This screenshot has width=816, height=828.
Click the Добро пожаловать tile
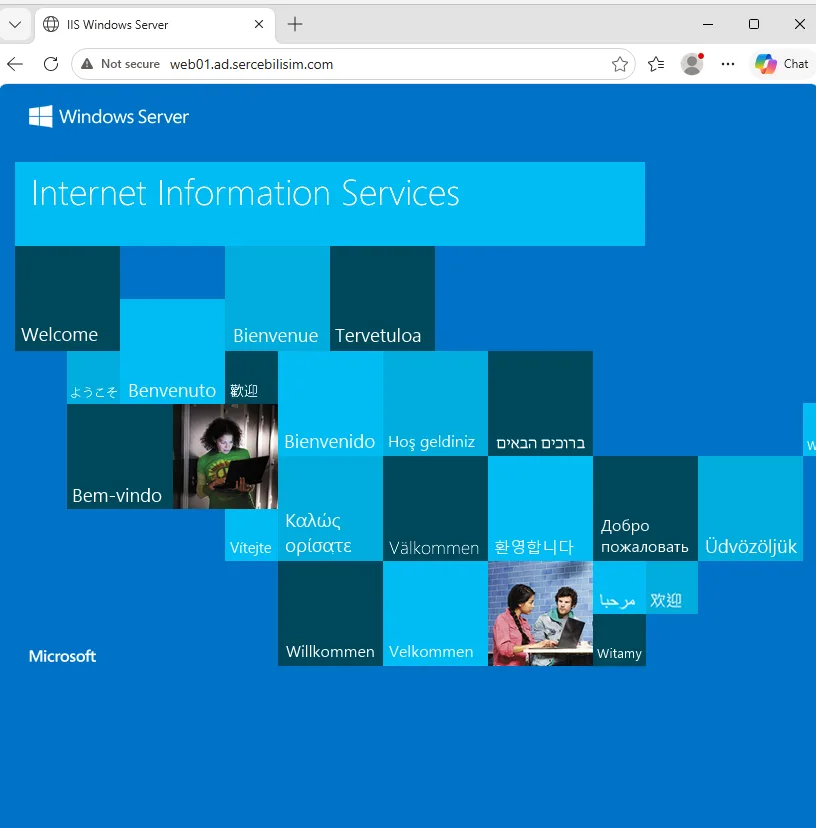(645, 509)
